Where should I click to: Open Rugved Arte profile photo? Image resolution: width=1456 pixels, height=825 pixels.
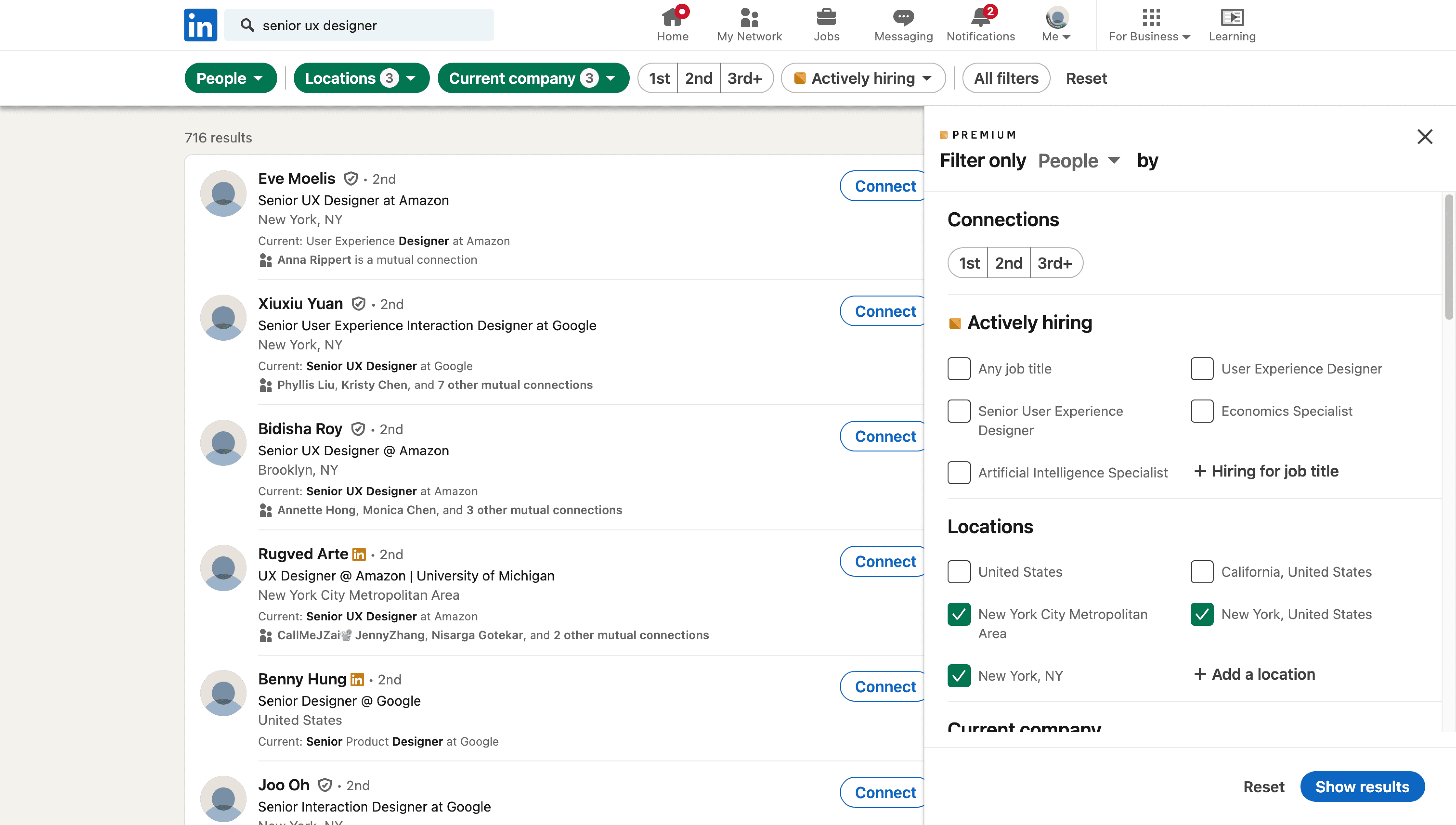tap(223, 568)
